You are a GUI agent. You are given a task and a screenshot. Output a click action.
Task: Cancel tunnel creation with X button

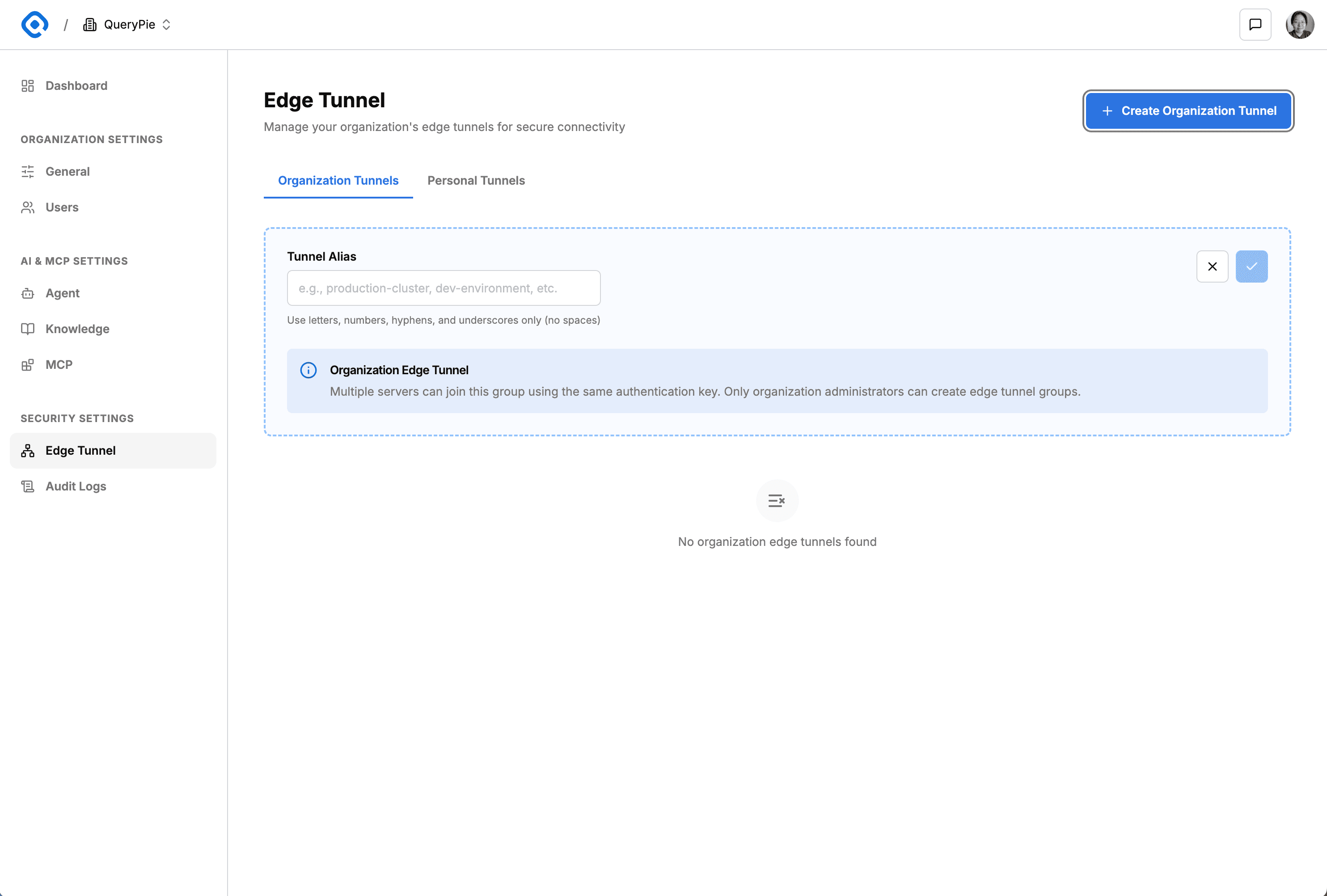point(1212,266)
